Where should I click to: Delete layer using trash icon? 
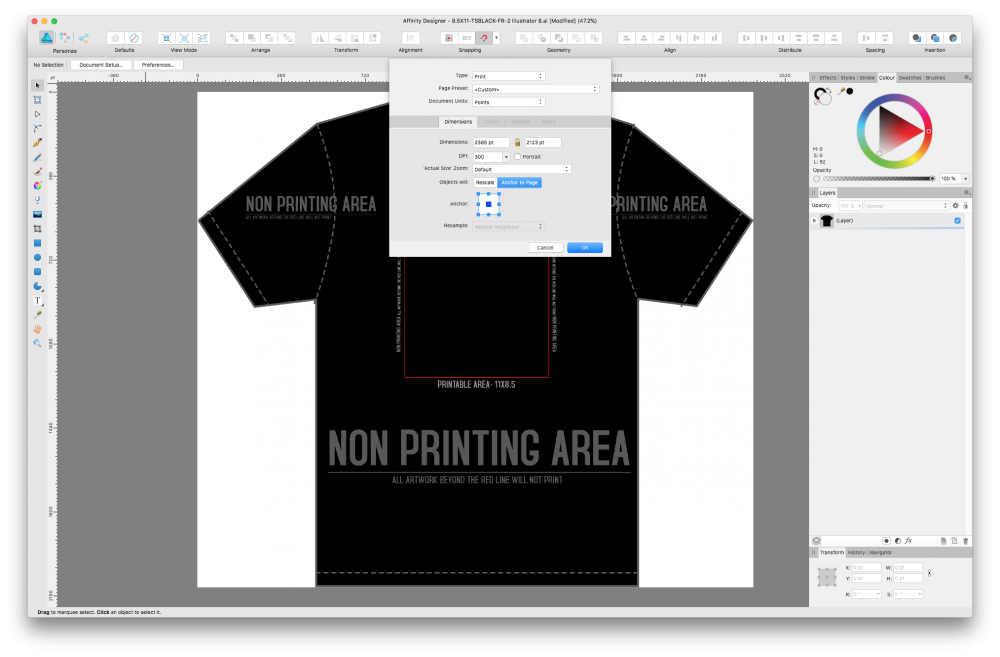[966, 541]
